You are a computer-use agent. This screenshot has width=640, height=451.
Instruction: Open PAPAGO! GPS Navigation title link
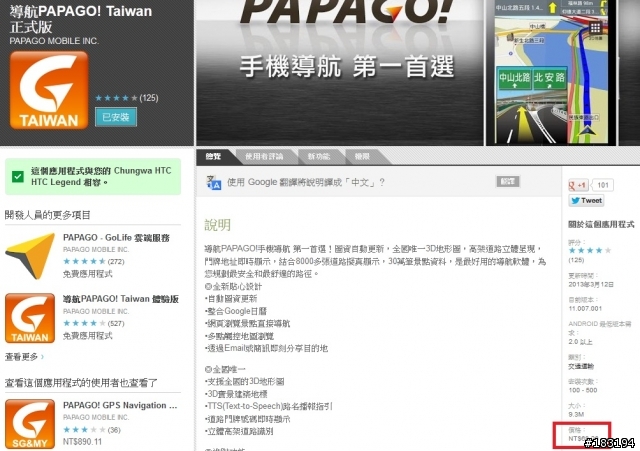point(120,405)
